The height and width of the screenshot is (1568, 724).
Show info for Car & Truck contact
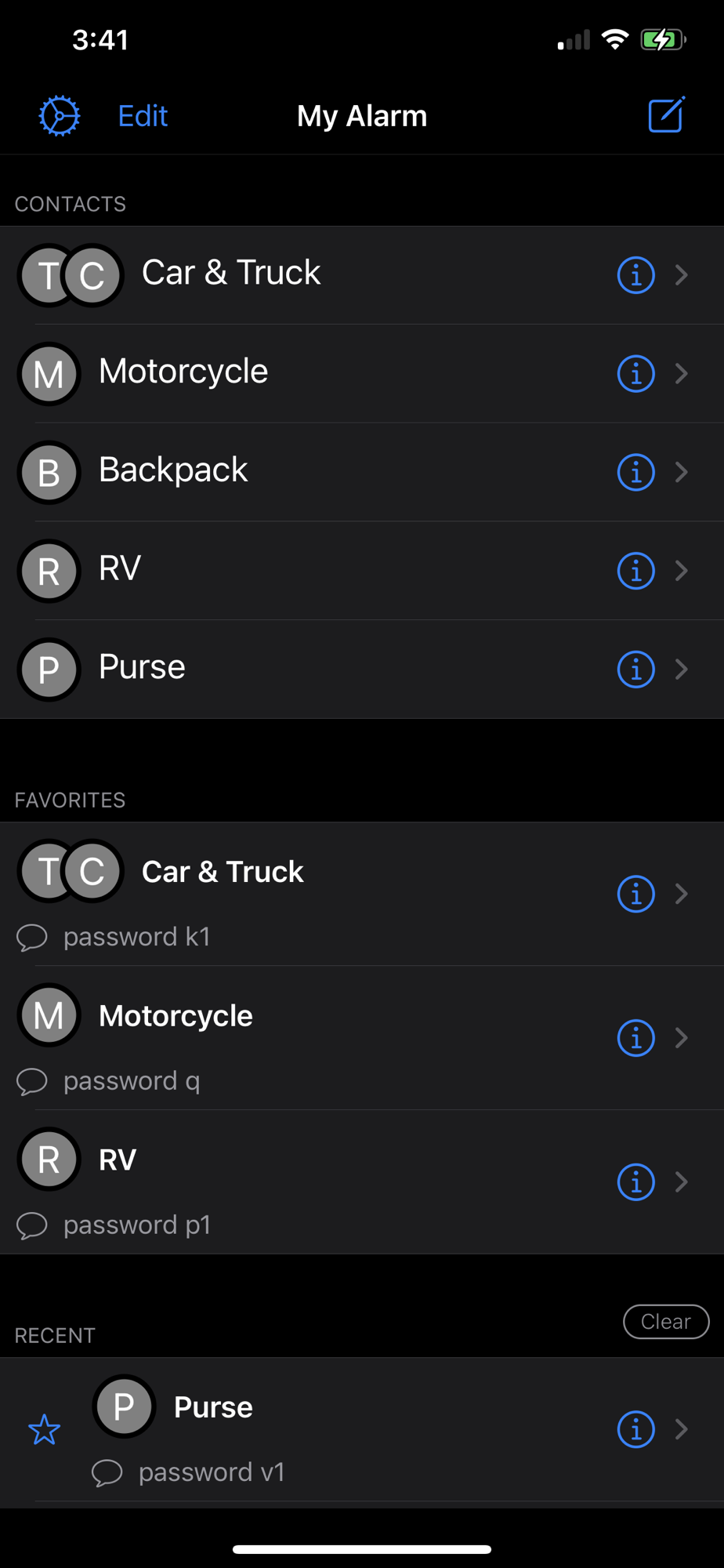pos(635,275)
